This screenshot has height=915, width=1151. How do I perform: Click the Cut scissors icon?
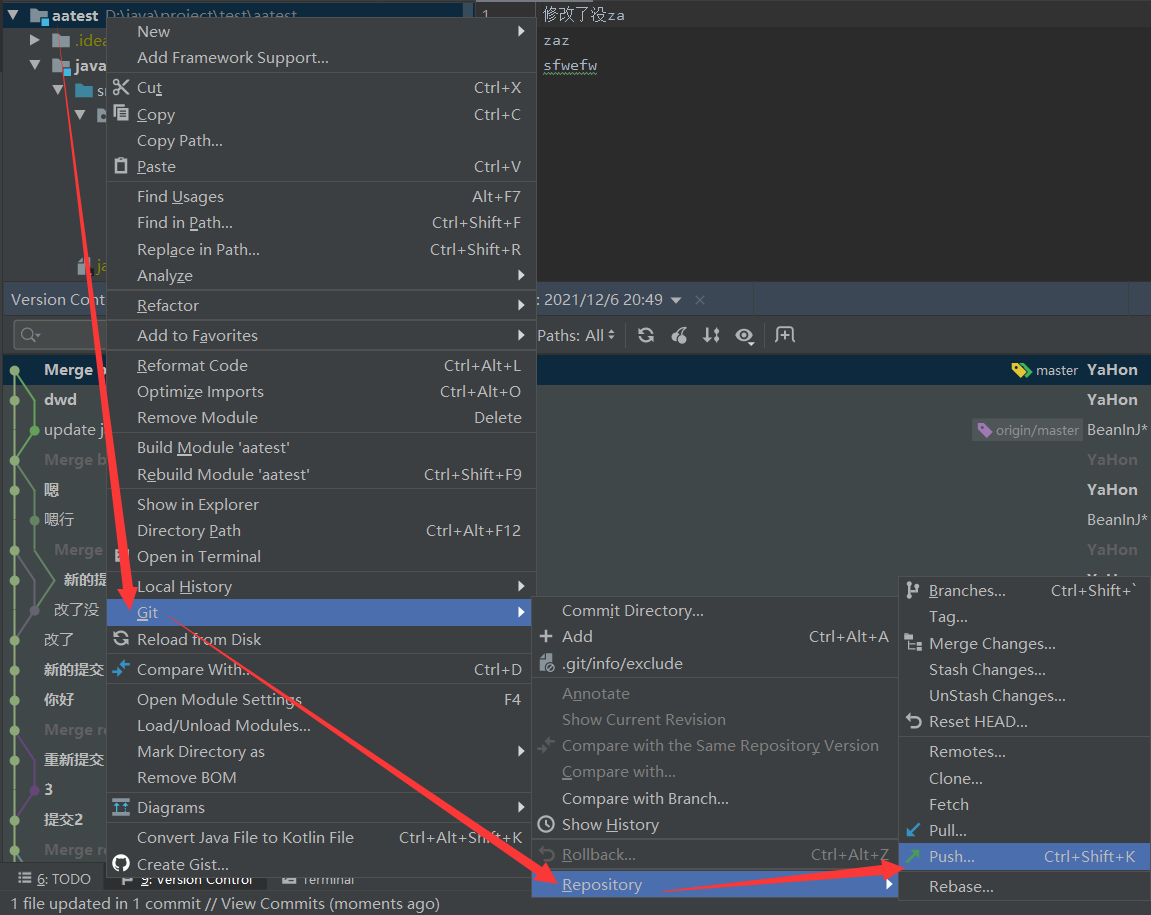tap(121, 87)
